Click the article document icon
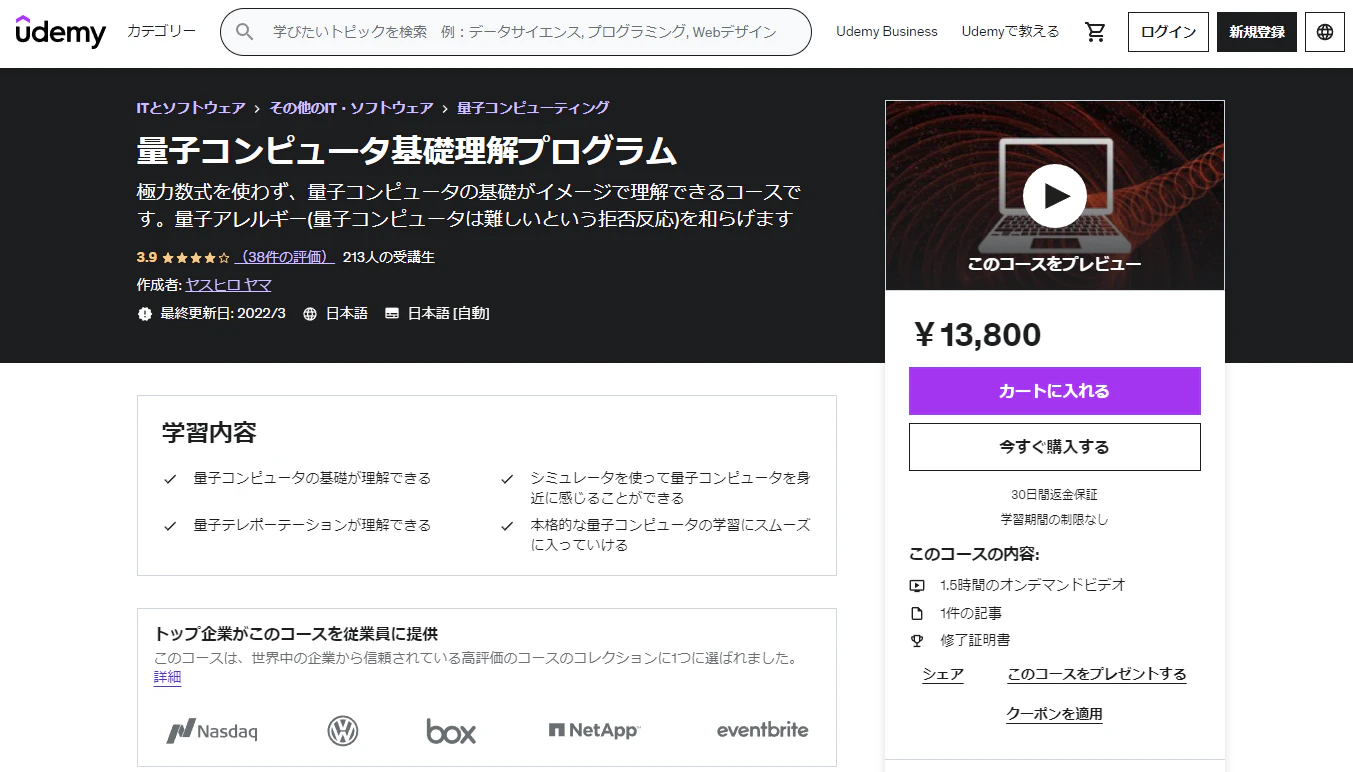Viewport: 1353px width, 772px height. (917, 613)
